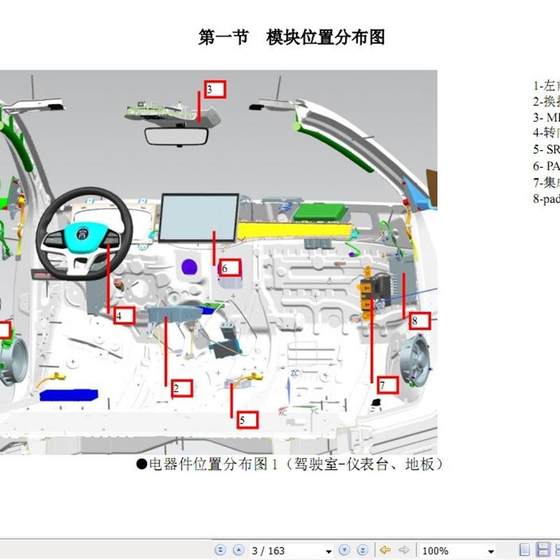Click the legend line starting 6- PA
This screenshot has width=560, height=560.
546,166
